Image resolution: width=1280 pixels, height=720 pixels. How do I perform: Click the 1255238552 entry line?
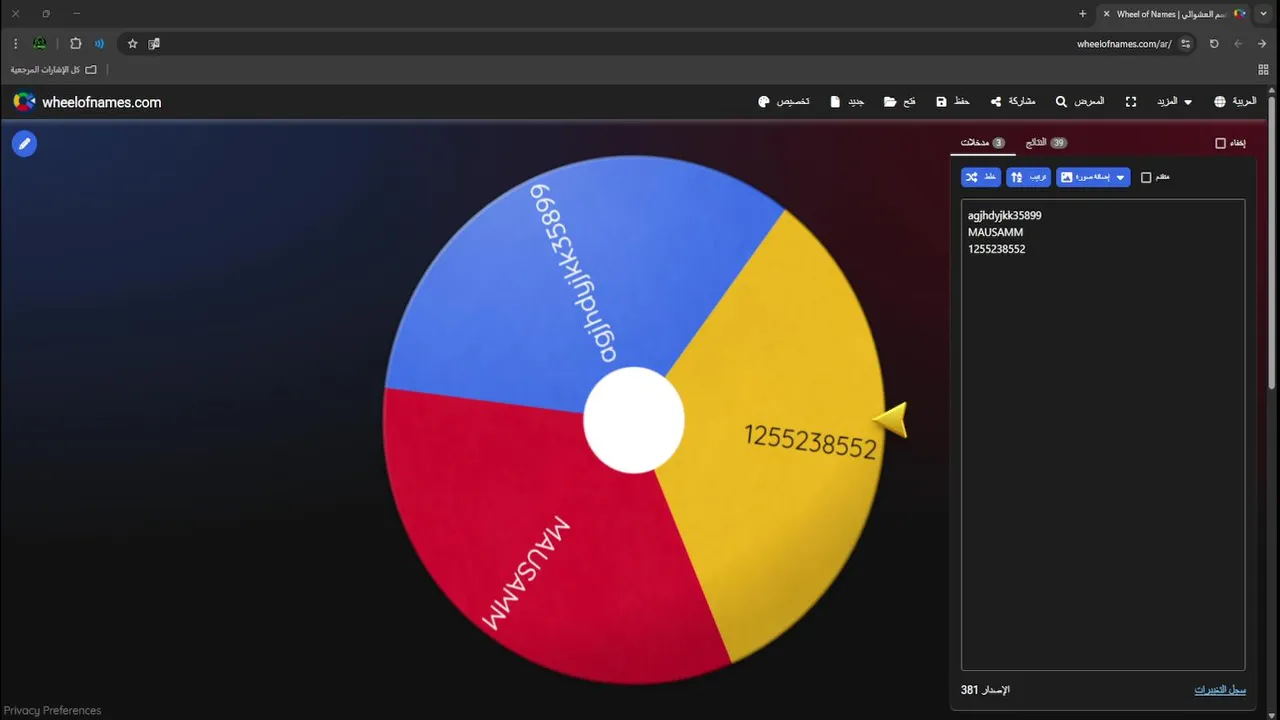coord(996,249)
